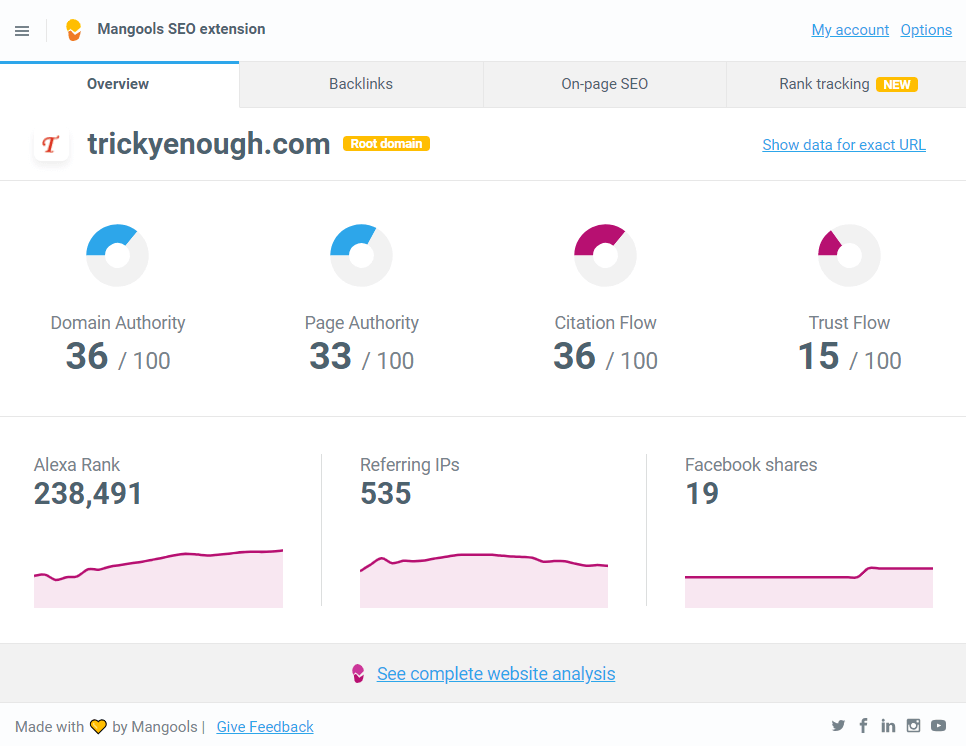966x746 pixels.
Task: Open Mangools Twitter page icon
Action: click(x=838, y=726)
